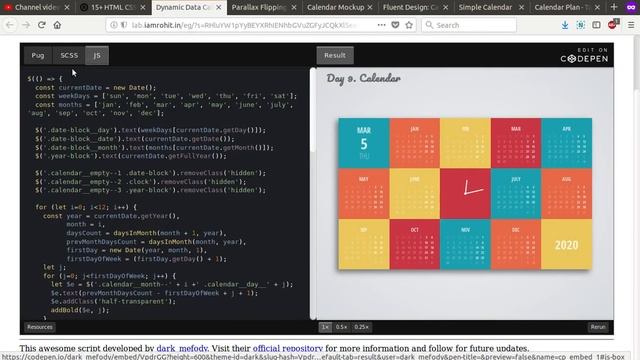Click the private browsing mask icon
Viewport: 640px width, 360px height.
click(631, 7)
